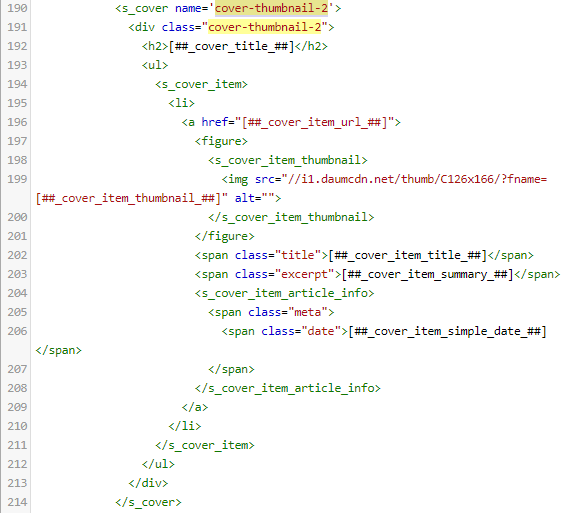Click line number 208 in the gutter
The image size is (583, 513).
[x=17, y=388]
